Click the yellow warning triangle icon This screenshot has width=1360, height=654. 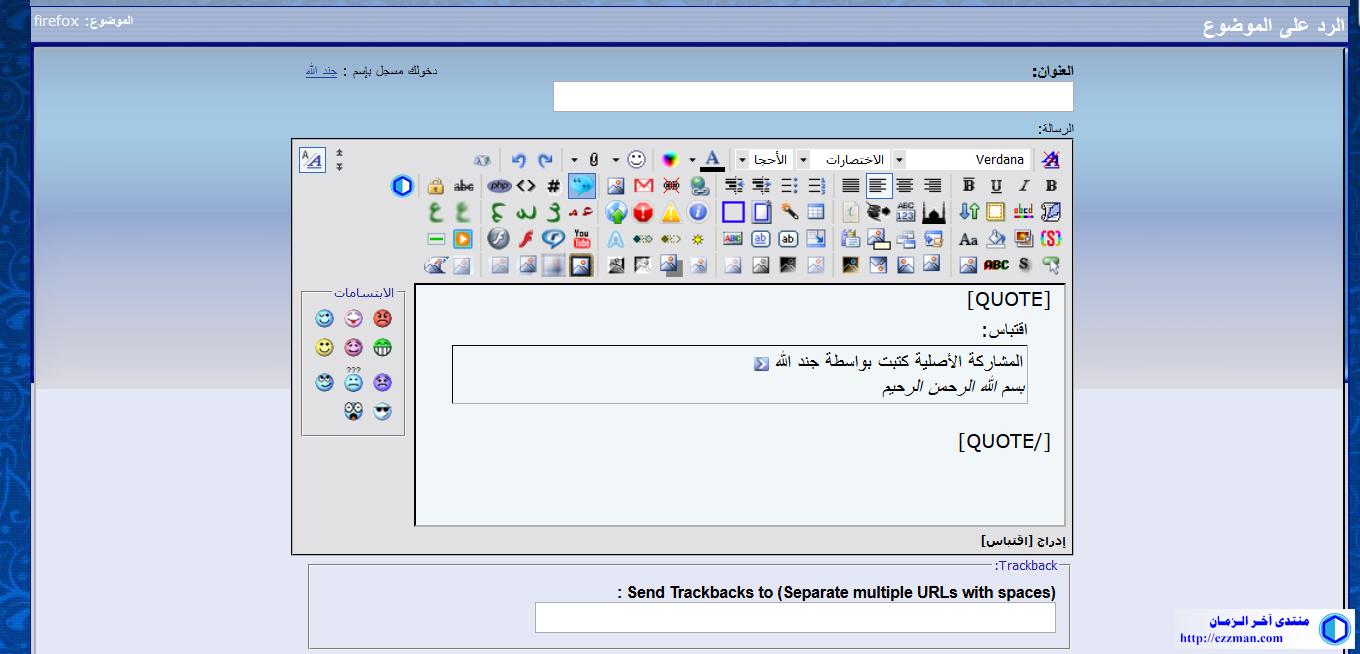[x=670, y=212]
